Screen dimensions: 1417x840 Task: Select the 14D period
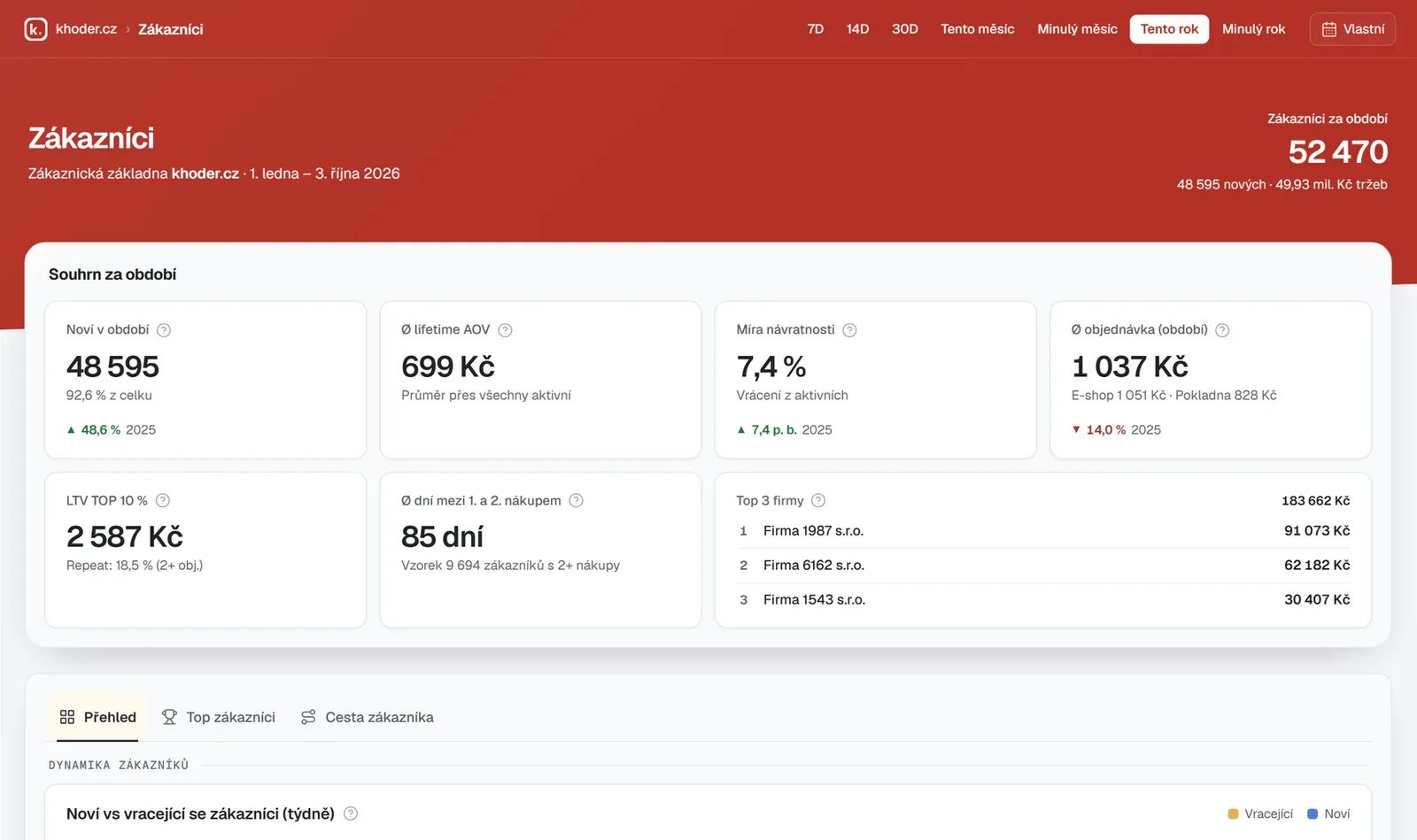click(857, 29)
